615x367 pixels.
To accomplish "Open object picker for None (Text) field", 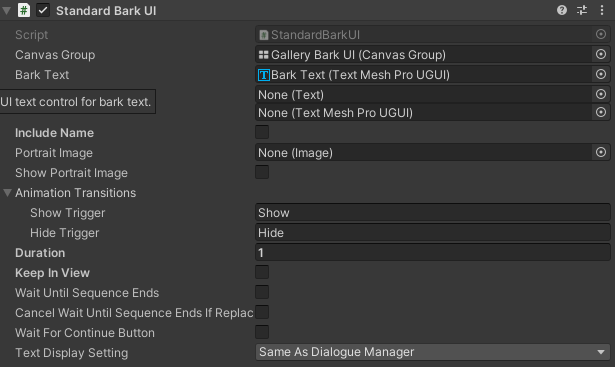I will [601, 94].
